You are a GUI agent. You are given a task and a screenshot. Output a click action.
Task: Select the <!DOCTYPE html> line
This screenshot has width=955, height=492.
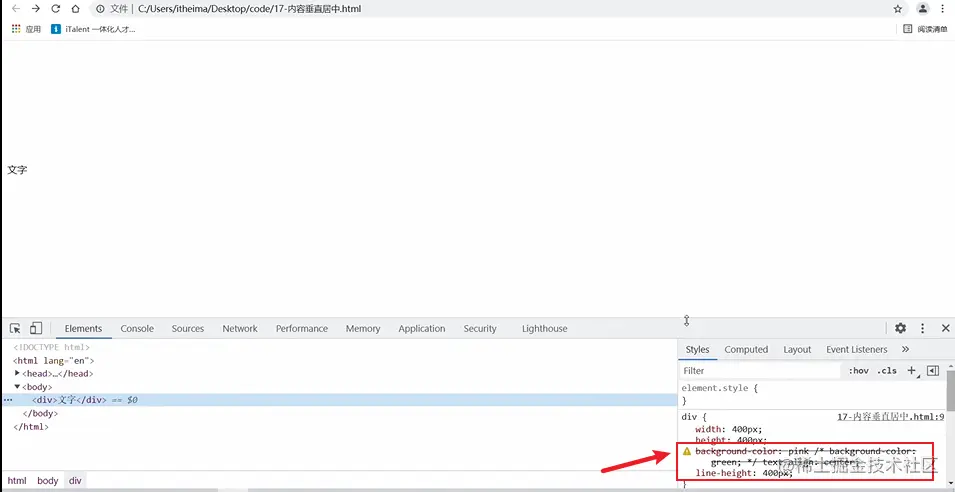coord(52,347)
